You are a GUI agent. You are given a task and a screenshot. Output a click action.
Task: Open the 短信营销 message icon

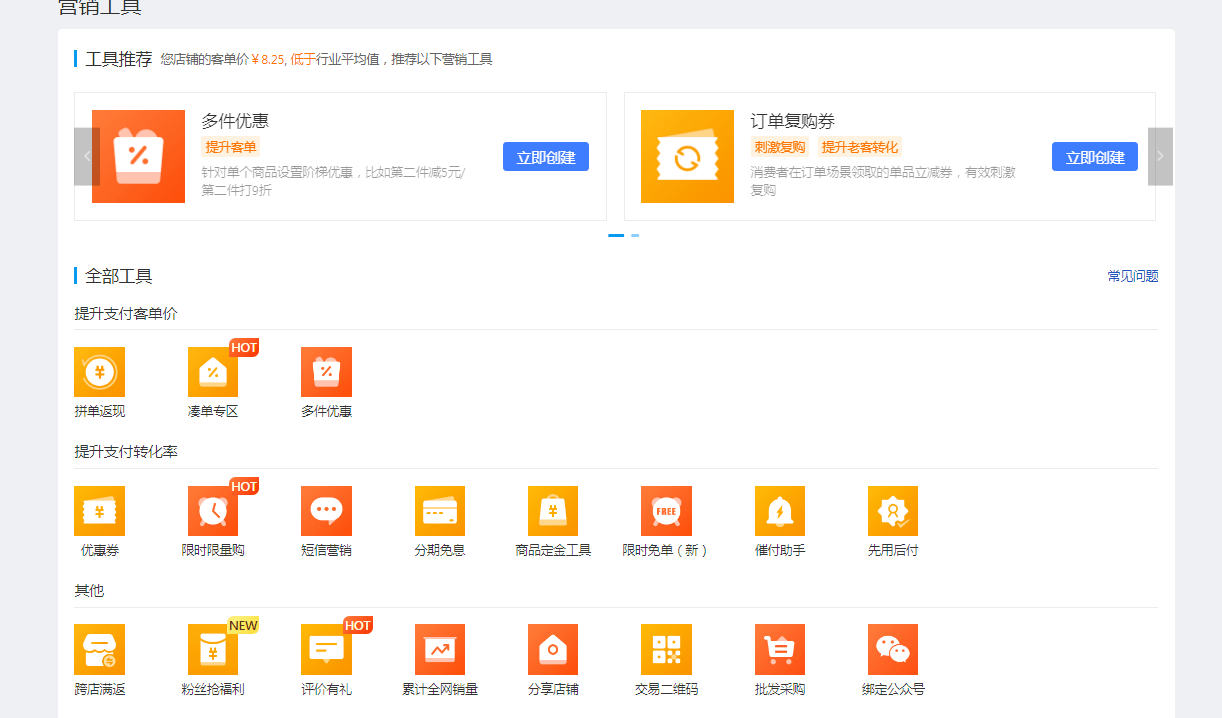[x=326, y=511]
